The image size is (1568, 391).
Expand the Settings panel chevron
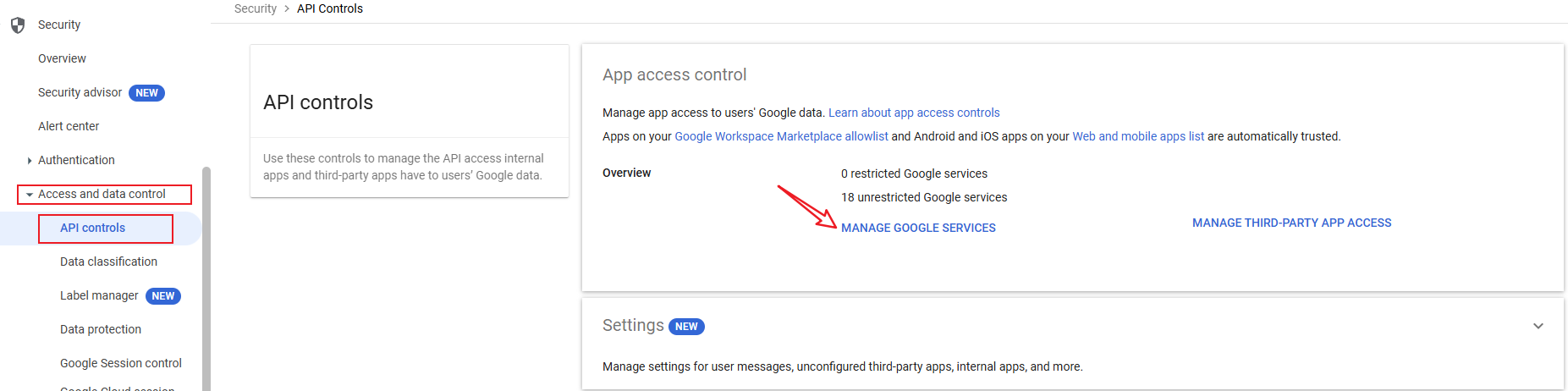[1538, 326]
